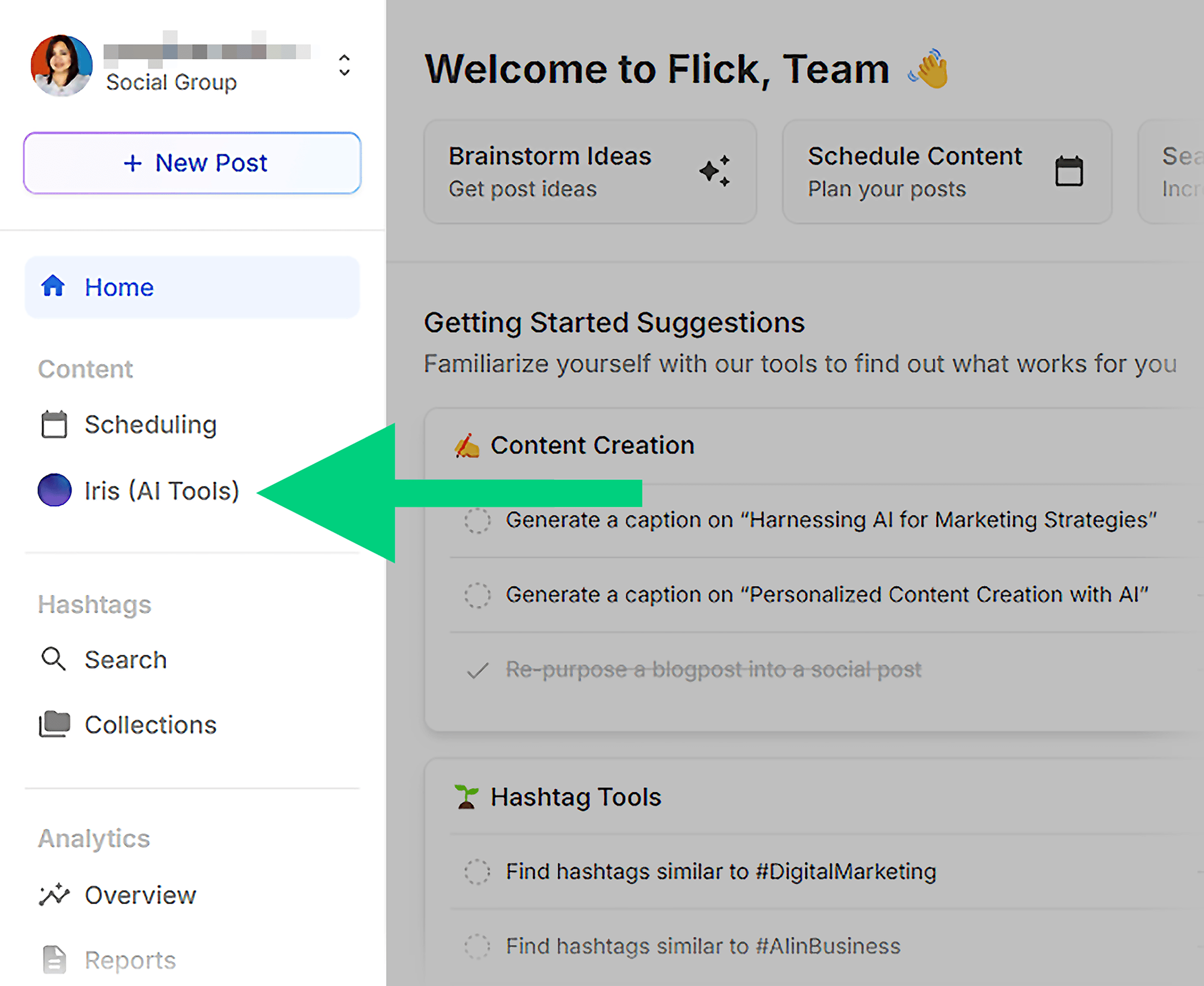This screenshot has height=986, width=1204.
Task: Click the plus icon in New Post
Action: tap(133, 164)
